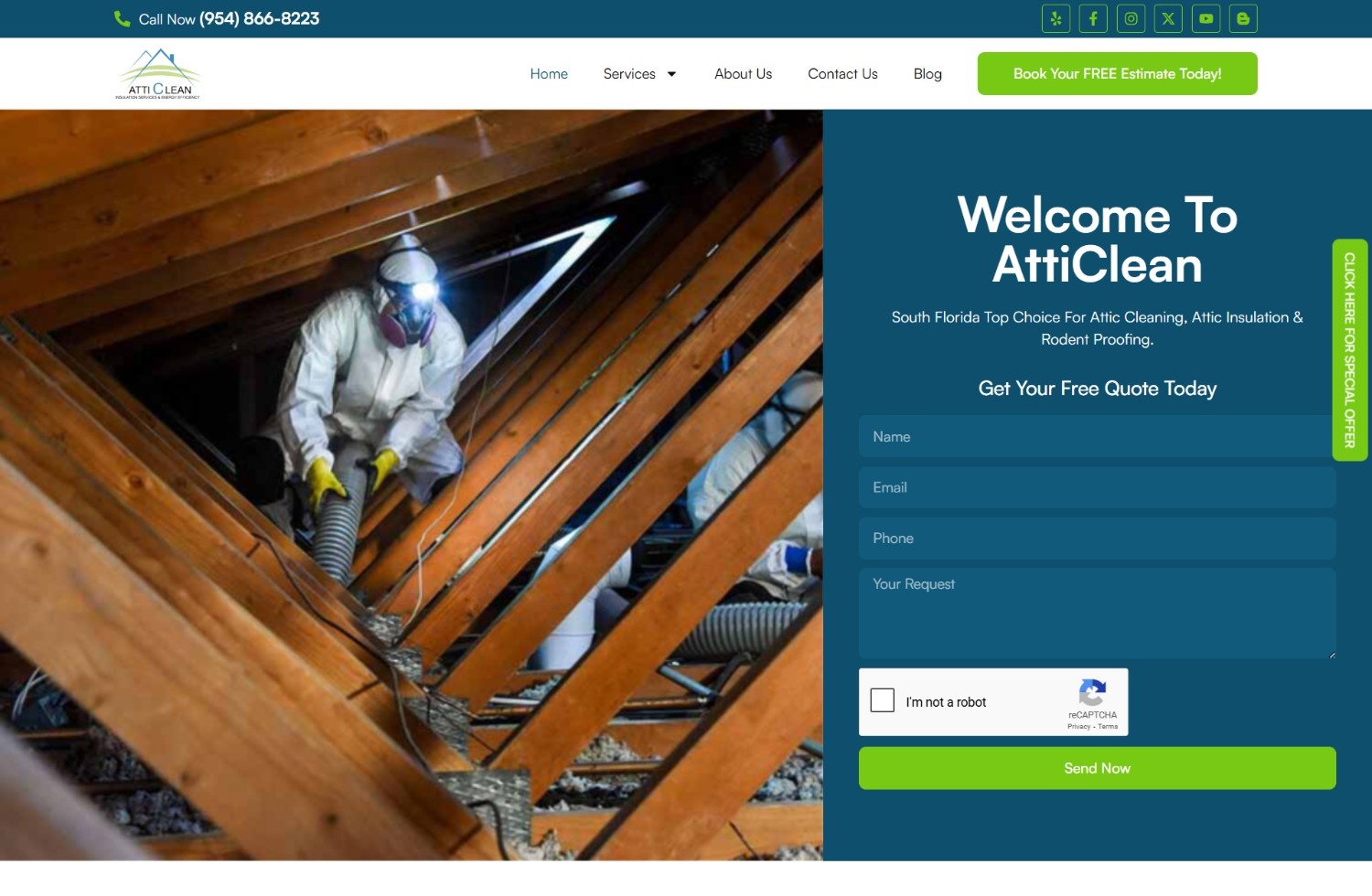This screenshot has width=1372, height=896.
Task: Open the Instagram profile icon
Action: pos(1131,18)
